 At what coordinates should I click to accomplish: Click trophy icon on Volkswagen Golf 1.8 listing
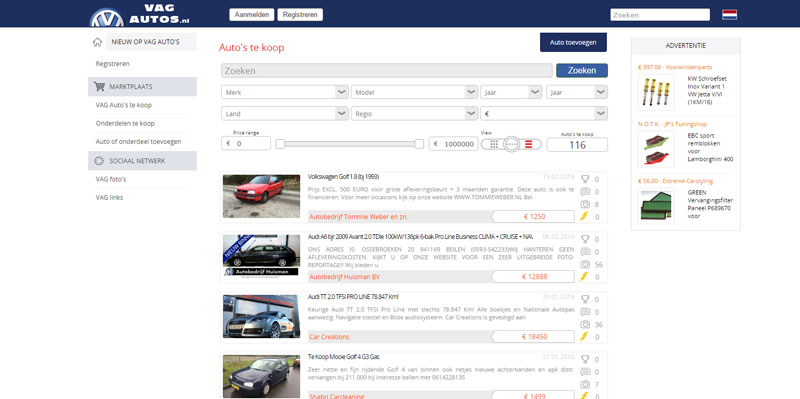click(x=585, y=179)
